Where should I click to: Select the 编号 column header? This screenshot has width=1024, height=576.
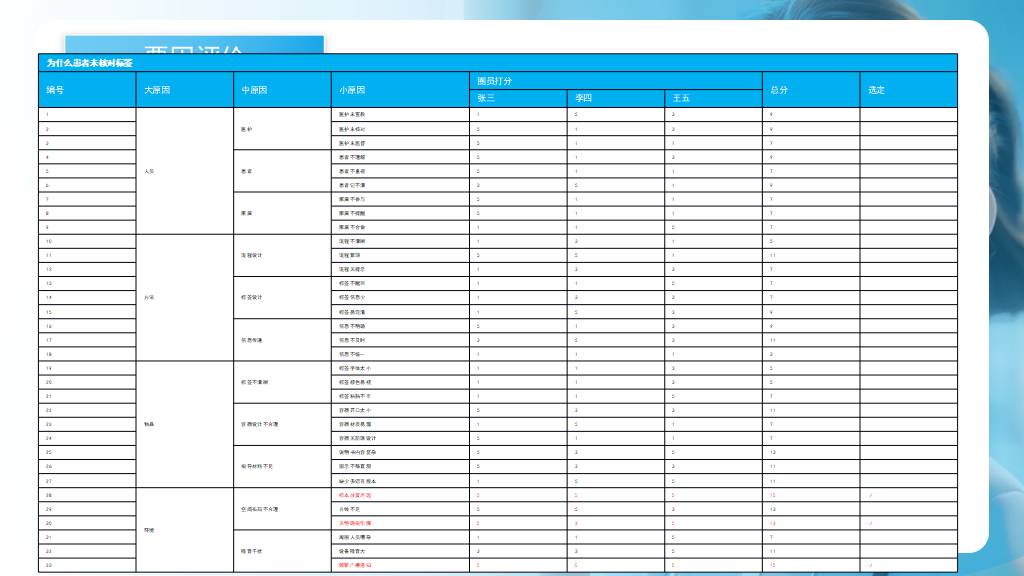pyautogui.click(x=55, y=90)
